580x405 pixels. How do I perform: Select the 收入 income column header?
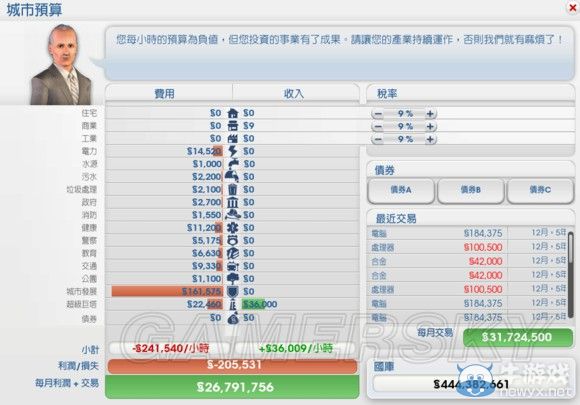294,93
